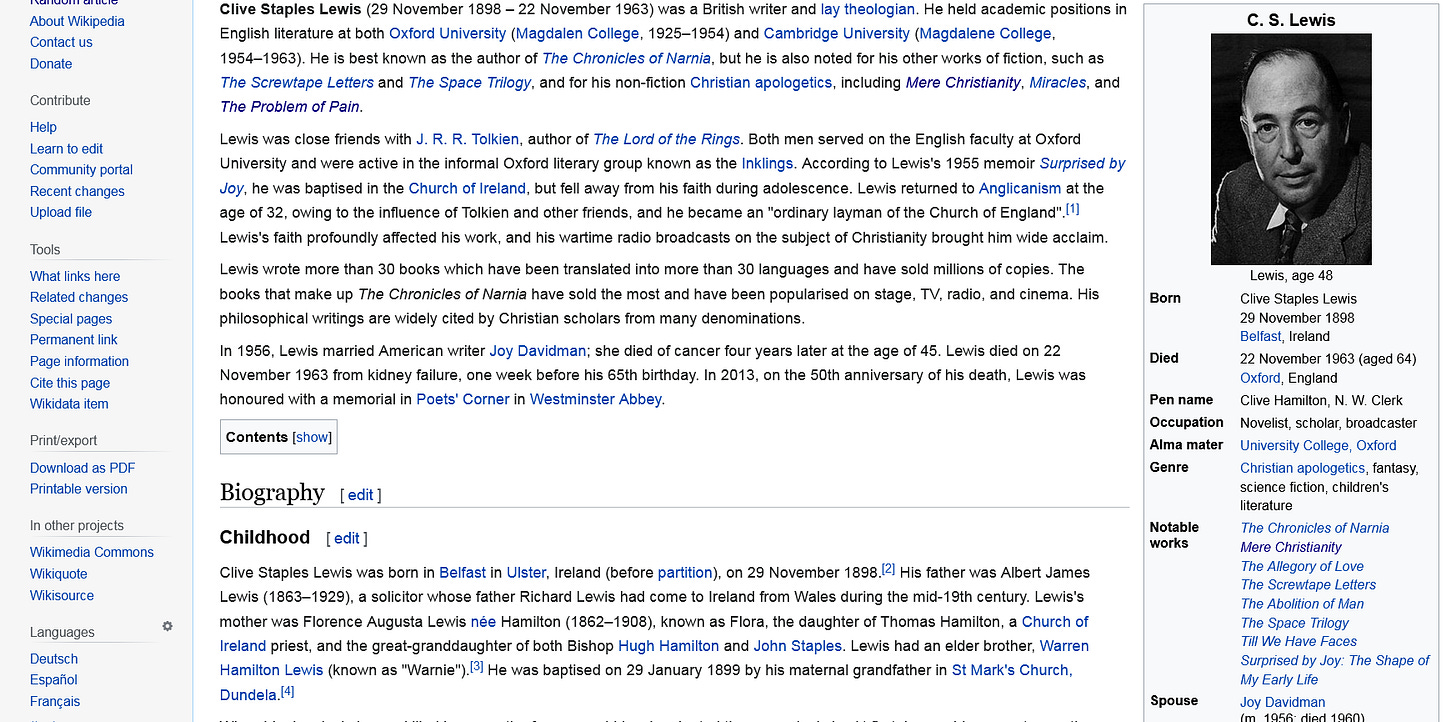Open What links here tool
1456x722 pixels.
[75, 276]
